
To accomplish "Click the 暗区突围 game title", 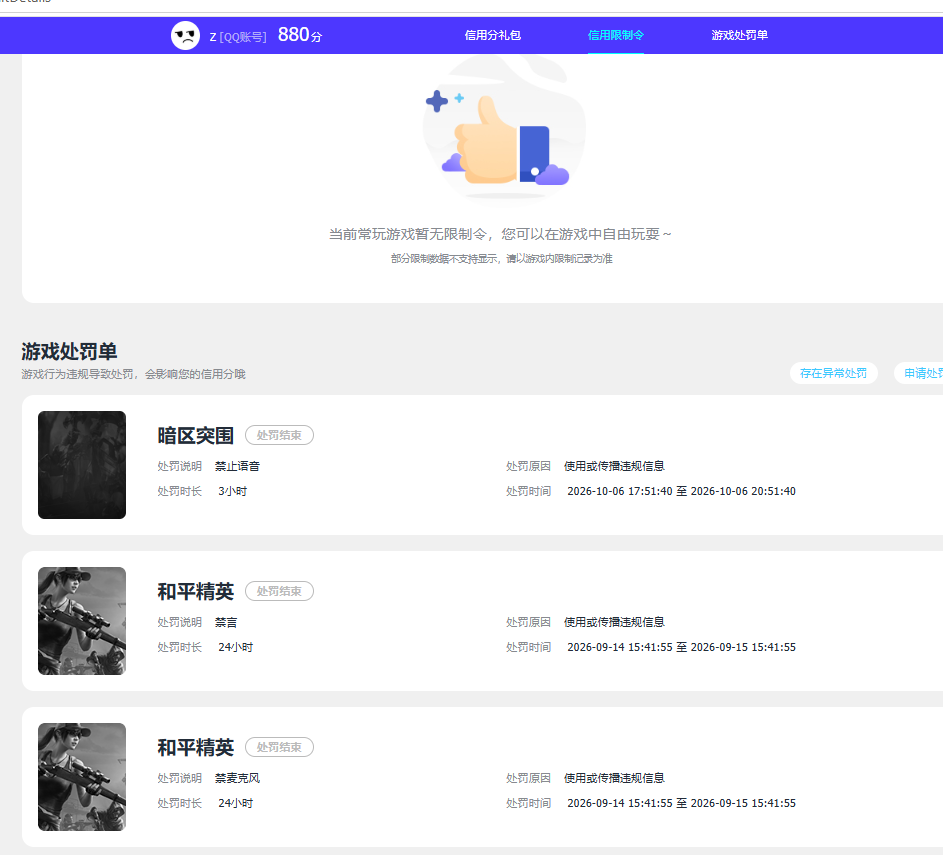I will [195, 435].
